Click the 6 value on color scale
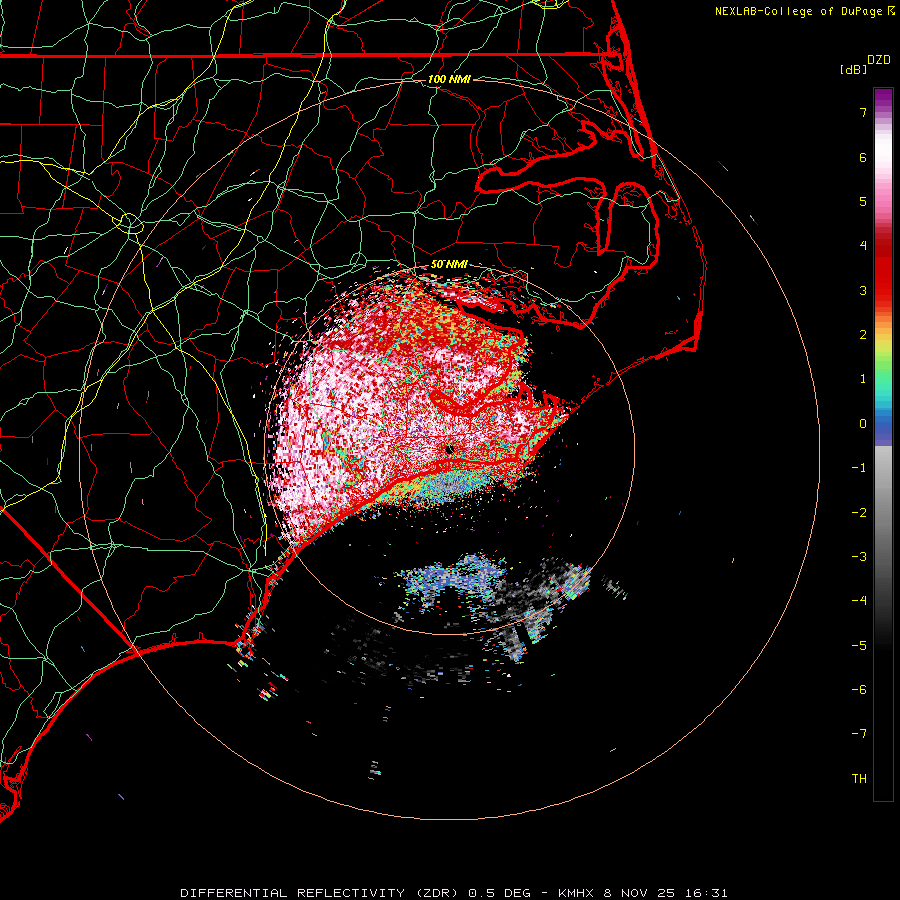This screenshot has height=900, width=900. click(x=863, y=157)
